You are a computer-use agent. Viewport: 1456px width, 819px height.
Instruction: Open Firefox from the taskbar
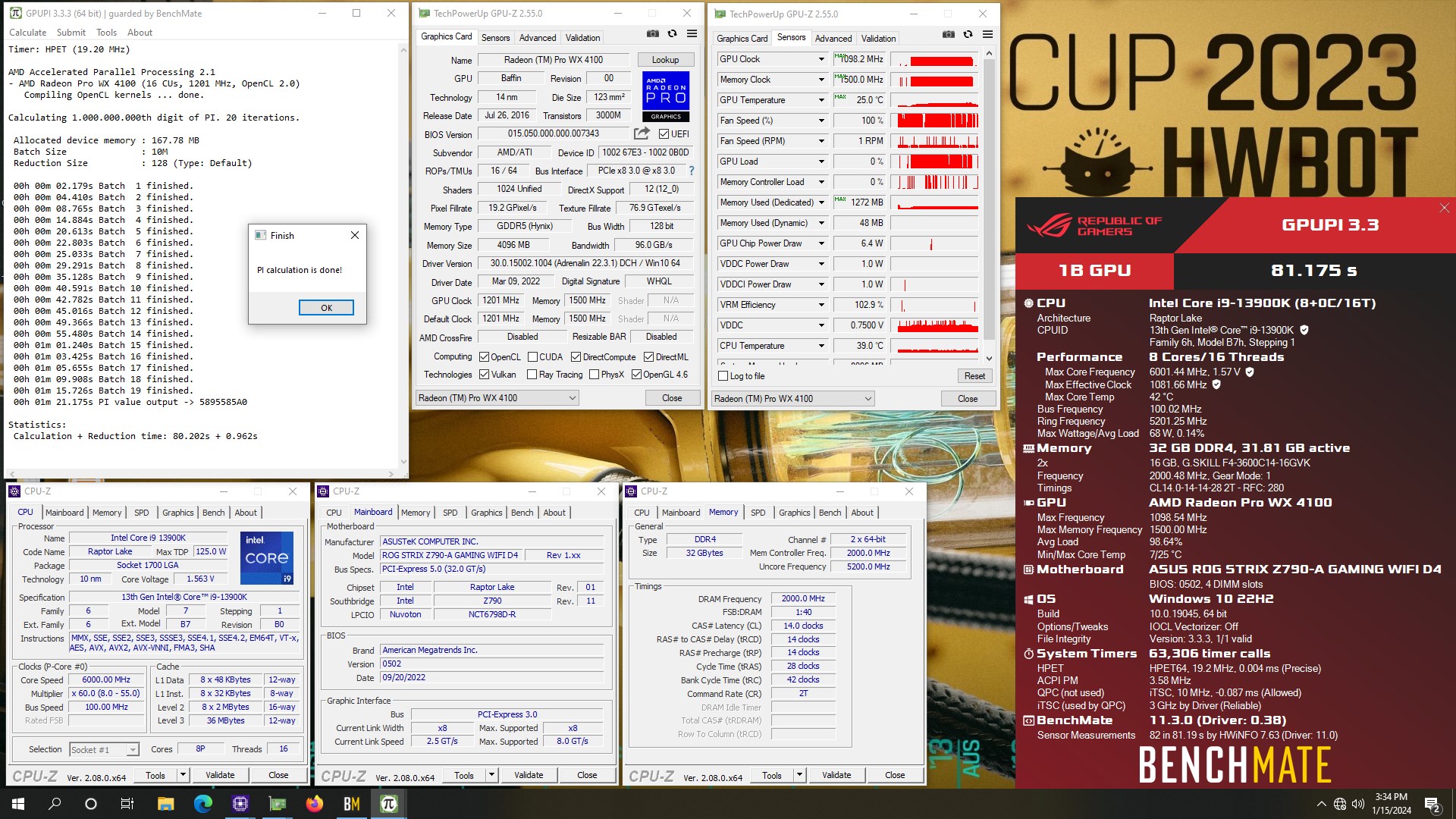[314, 804]
